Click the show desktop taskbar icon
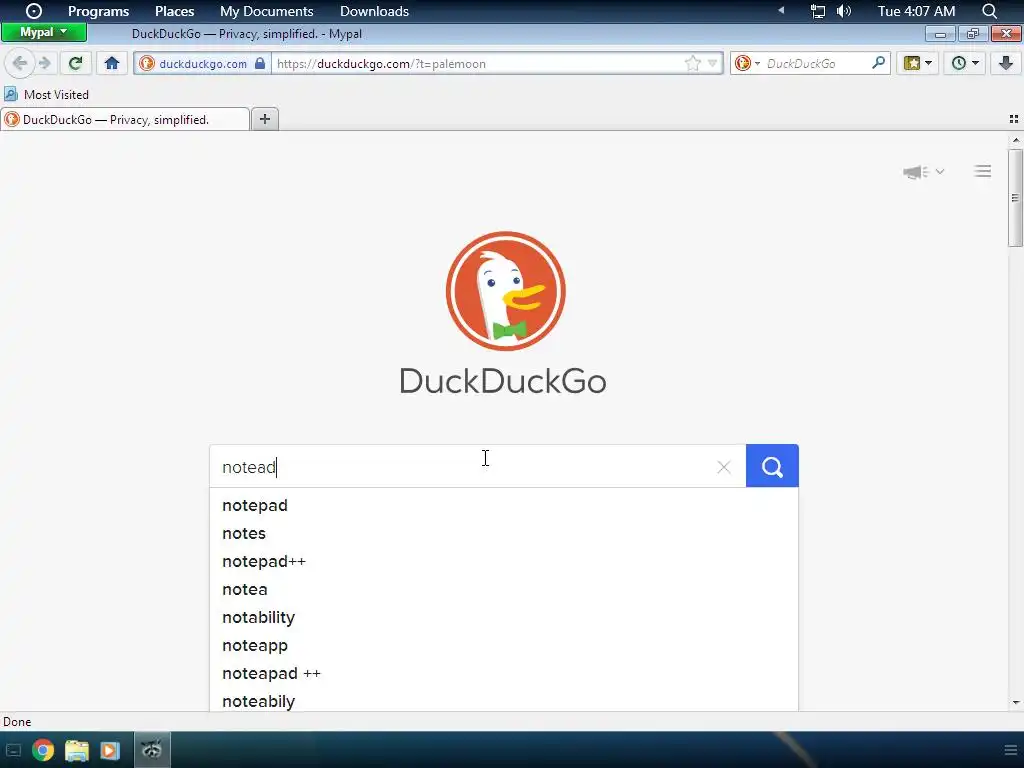Screen dimensions: 1024x768 (13, 750)
